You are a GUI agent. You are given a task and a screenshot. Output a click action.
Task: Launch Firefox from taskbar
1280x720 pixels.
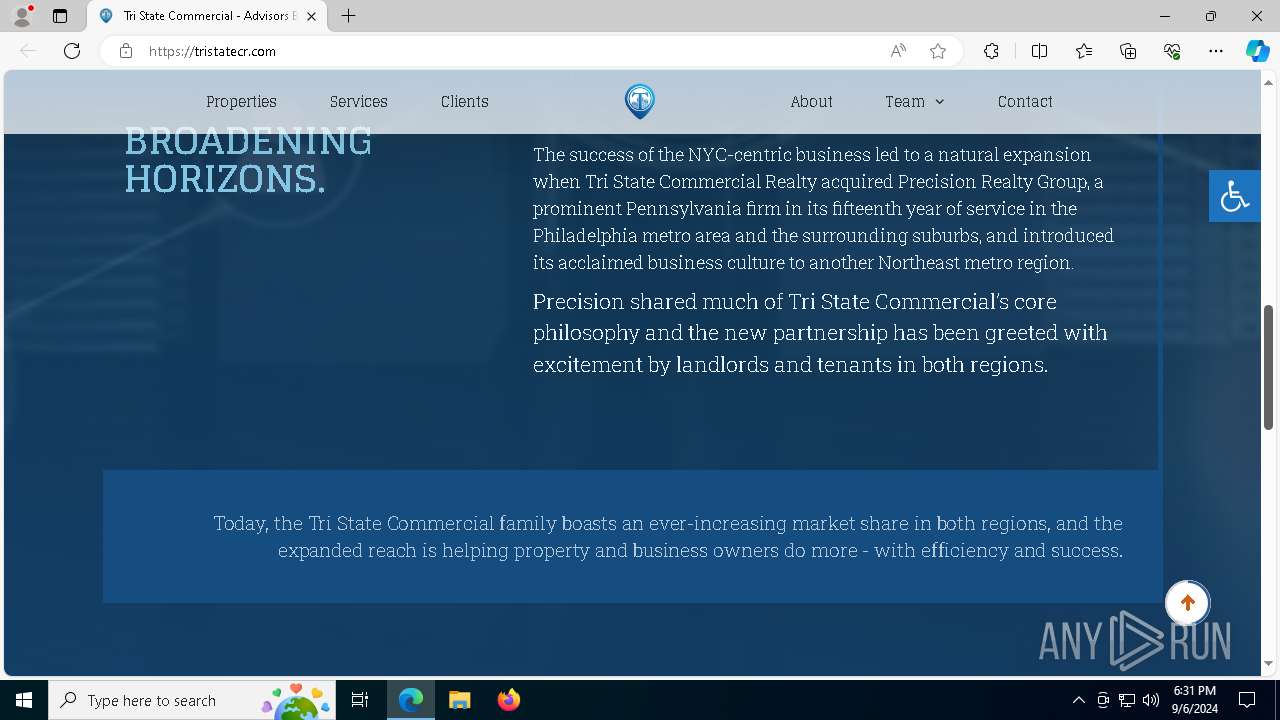pyautogui.click(x=509, y=700)
